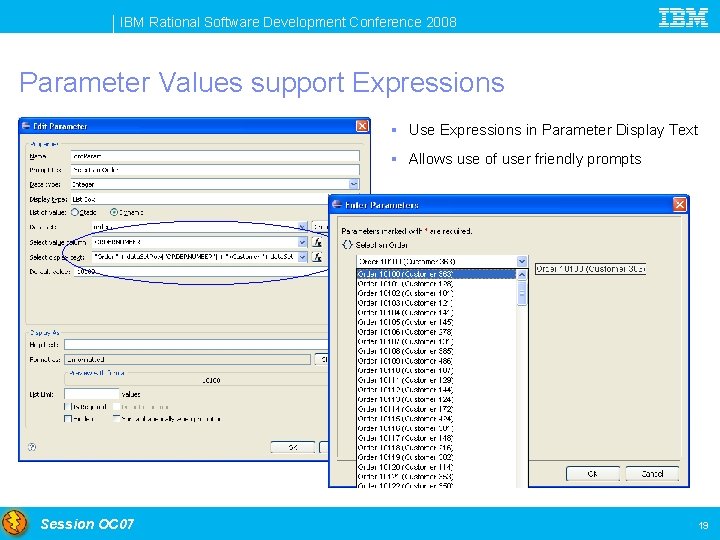Select Order 10119 in the list

[x=436, y=457]
